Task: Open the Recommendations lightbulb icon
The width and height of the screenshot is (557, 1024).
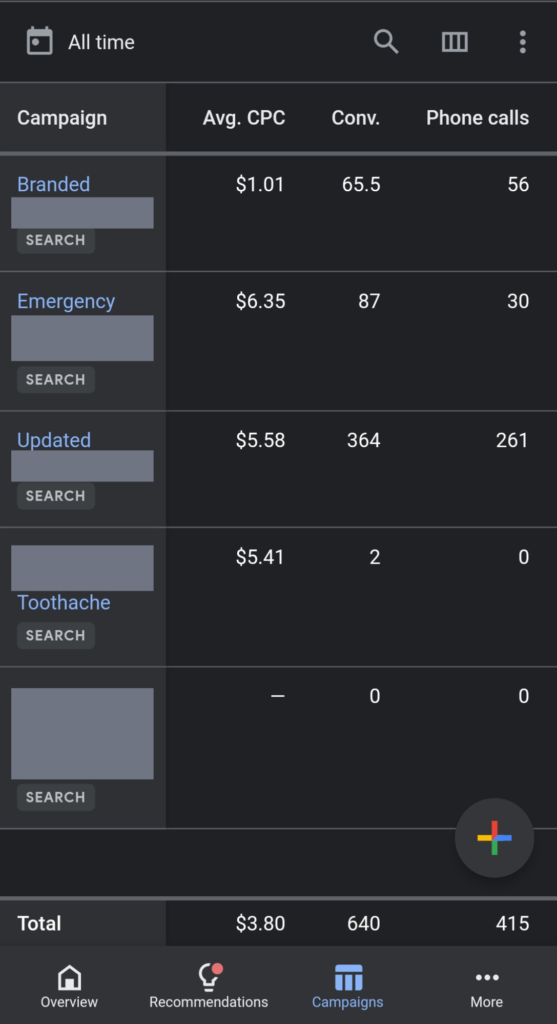Action: point(209,978)
